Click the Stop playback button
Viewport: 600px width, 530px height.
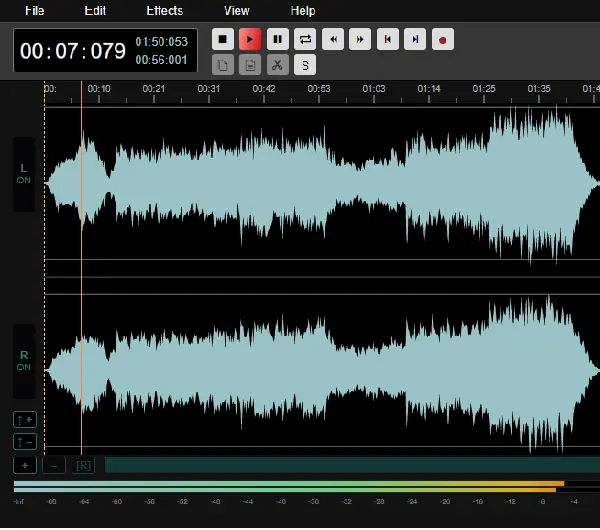pyautogui.click(x=223, y=39)
